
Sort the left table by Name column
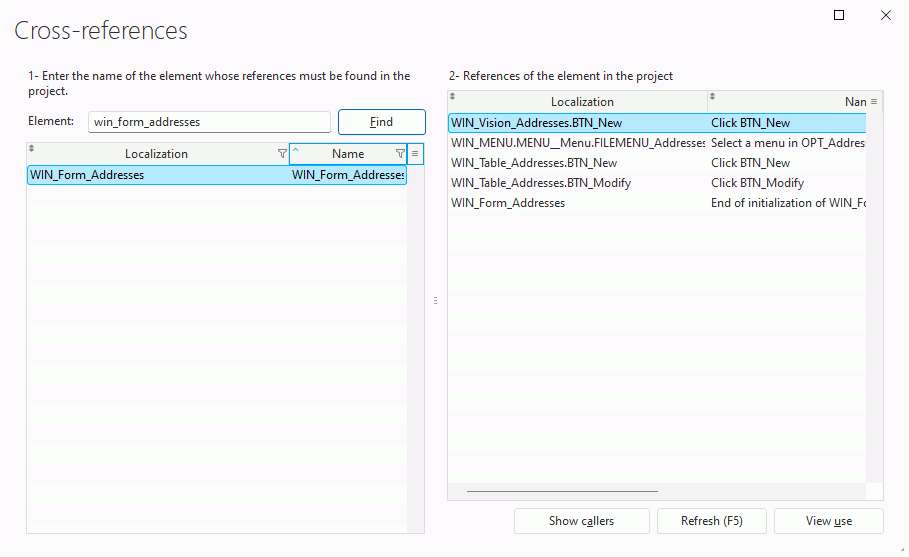348,154
